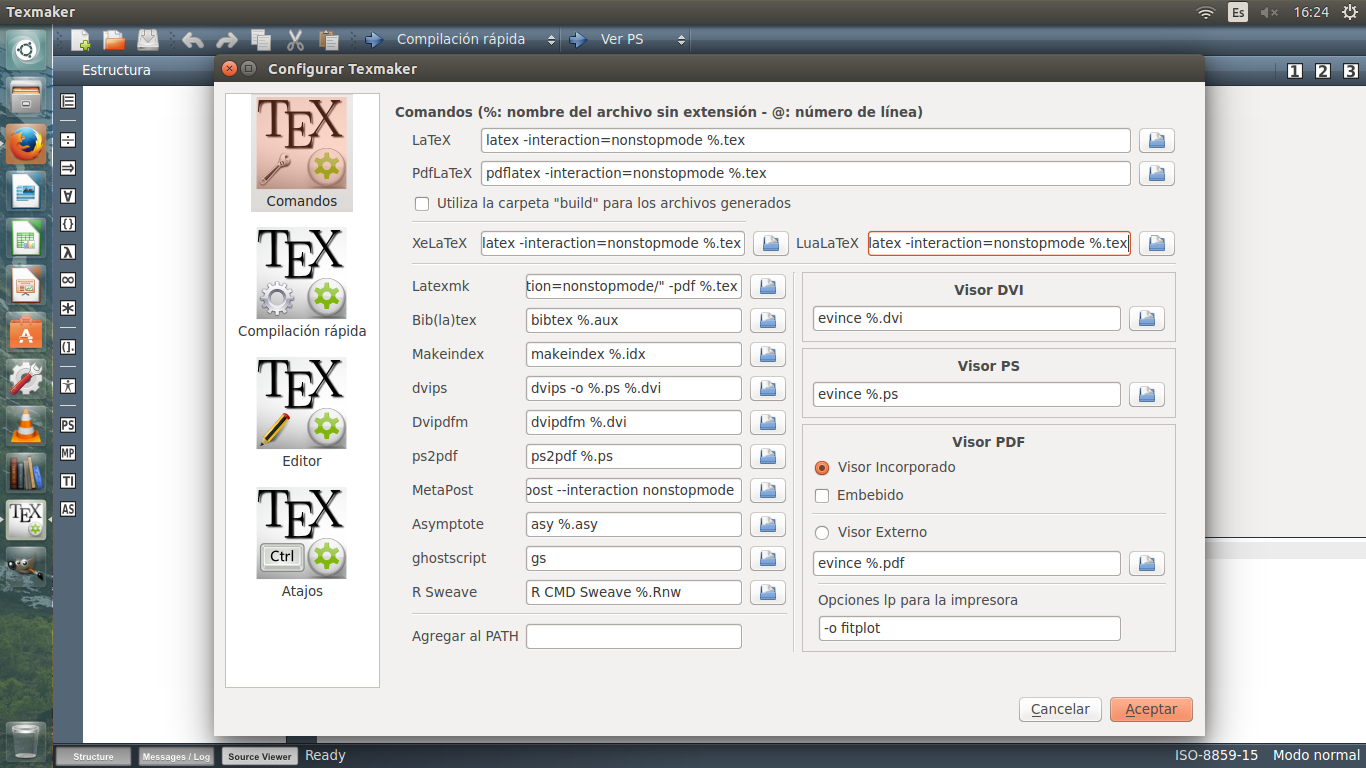
Task: Enable the build folder checkbox
Action: [421, 203]
